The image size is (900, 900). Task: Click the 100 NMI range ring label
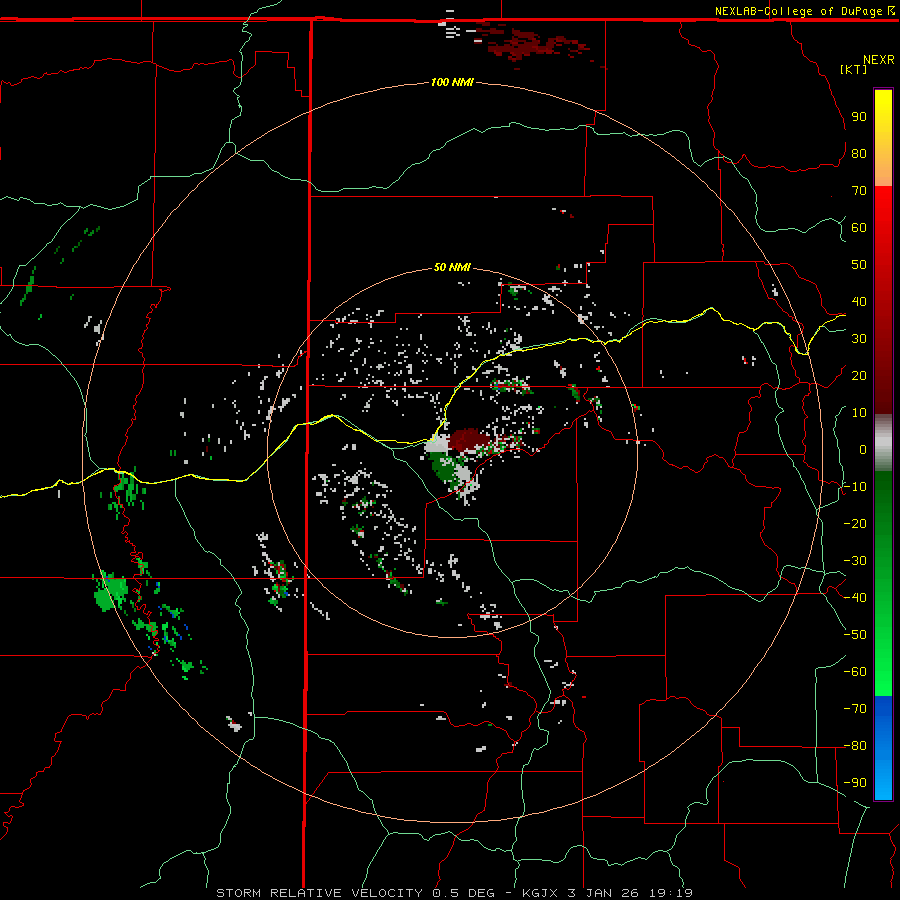pyautogui.click(x=452, y=83)
